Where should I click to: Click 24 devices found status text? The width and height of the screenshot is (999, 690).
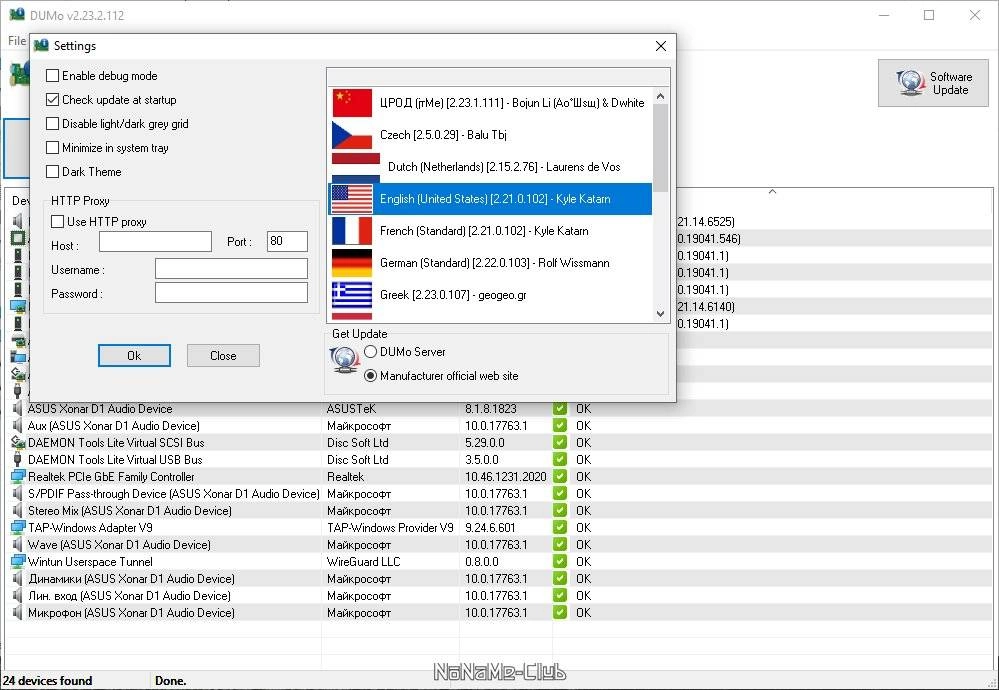coord(48,680)
